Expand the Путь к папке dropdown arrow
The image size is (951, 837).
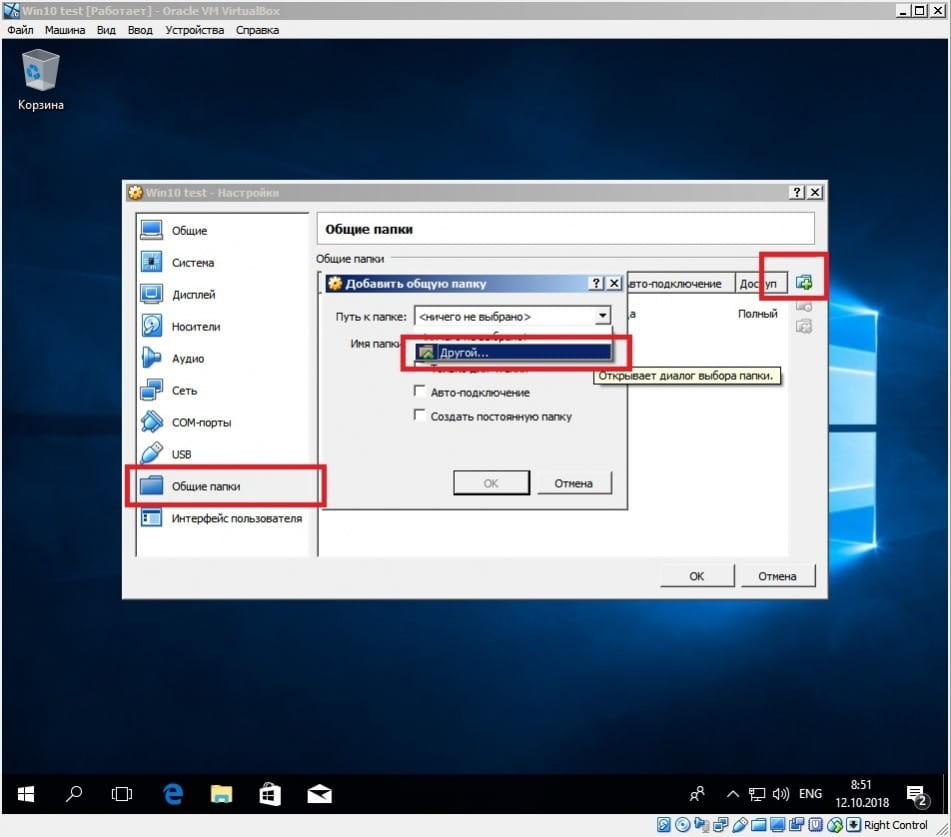[602, 316]
